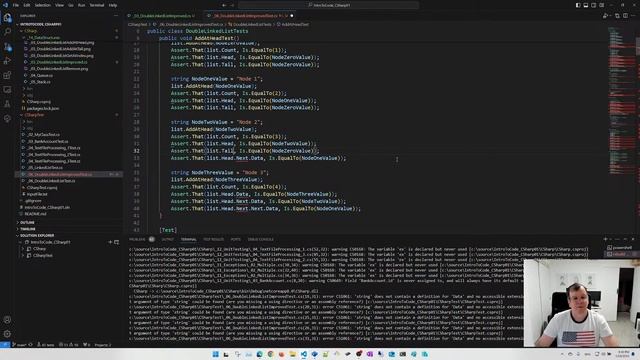The image size is (640, 360).
Task: Open Accounts icon in activity bar
Action: click(x=7, y=320)
